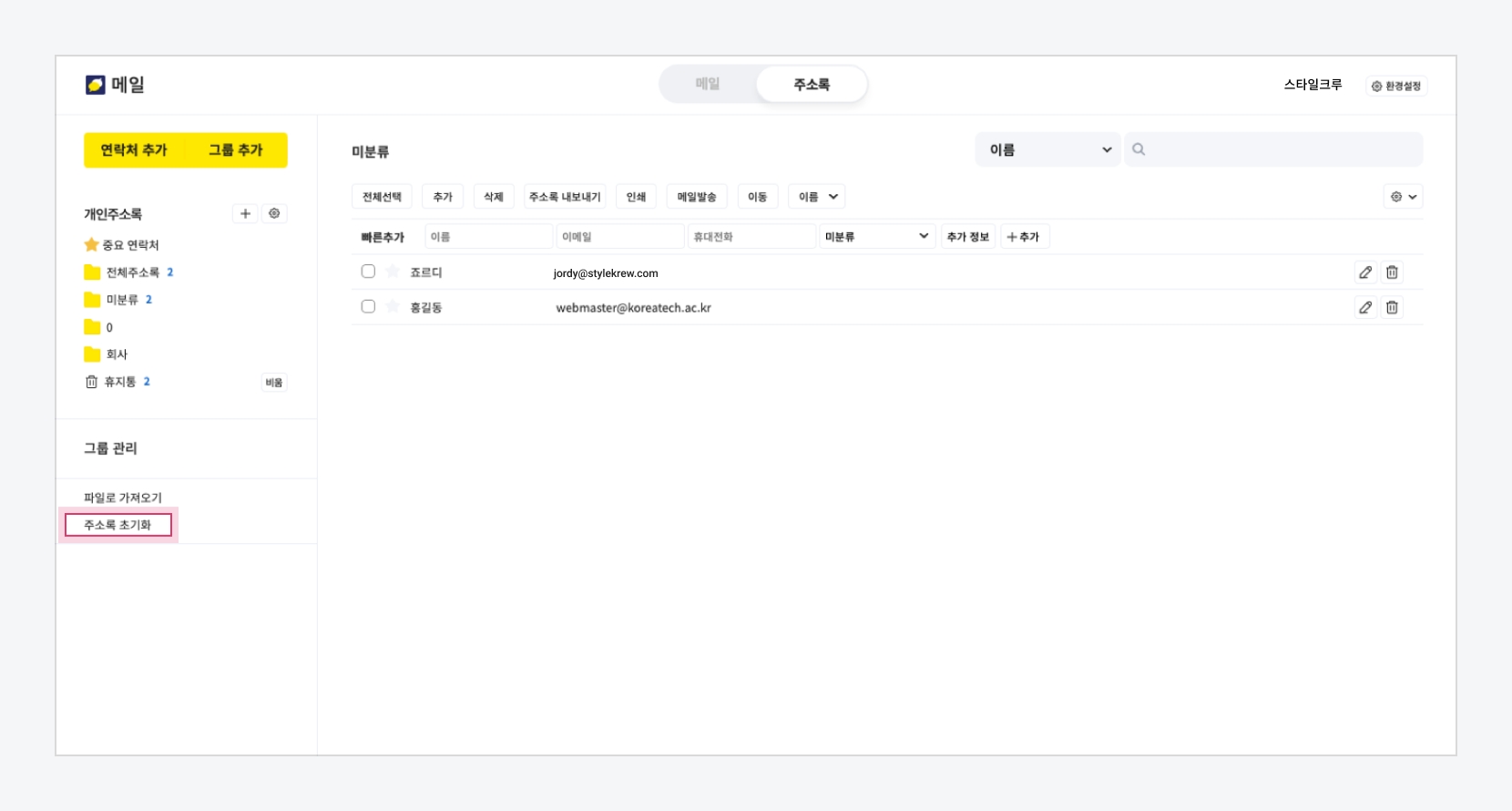Viewport: 1512px width, 811px height.
Task: Check the box next to 죠르디
Action: (368, 272)
